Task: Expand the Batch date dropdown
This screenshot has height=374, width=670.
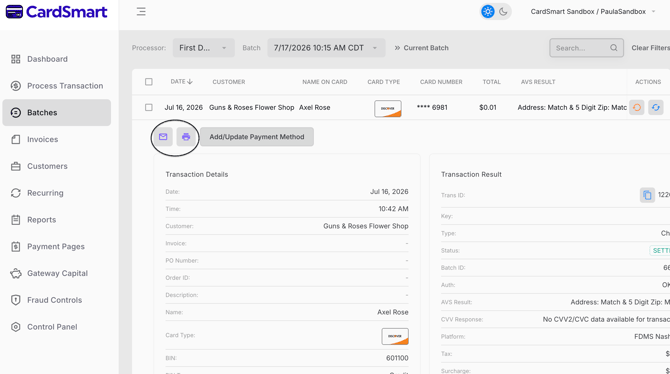Action: [326, 48]
